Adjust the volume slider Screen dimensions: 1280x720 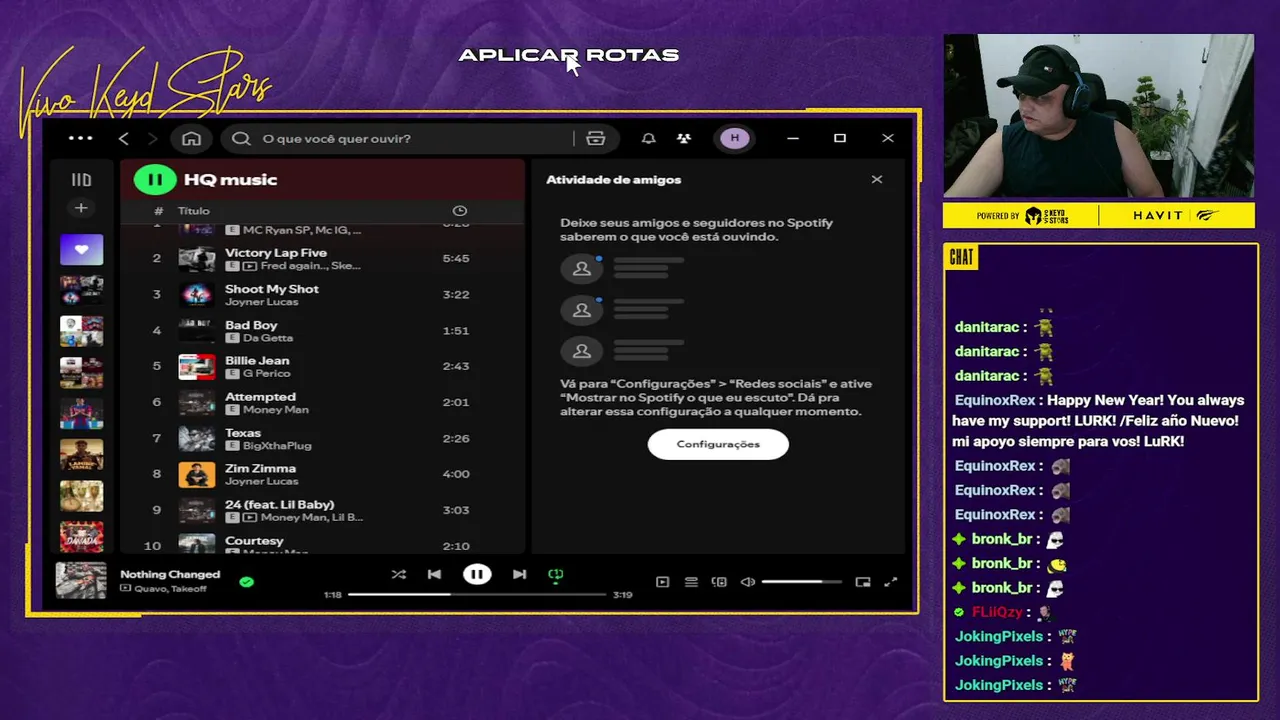coord(801,582)
